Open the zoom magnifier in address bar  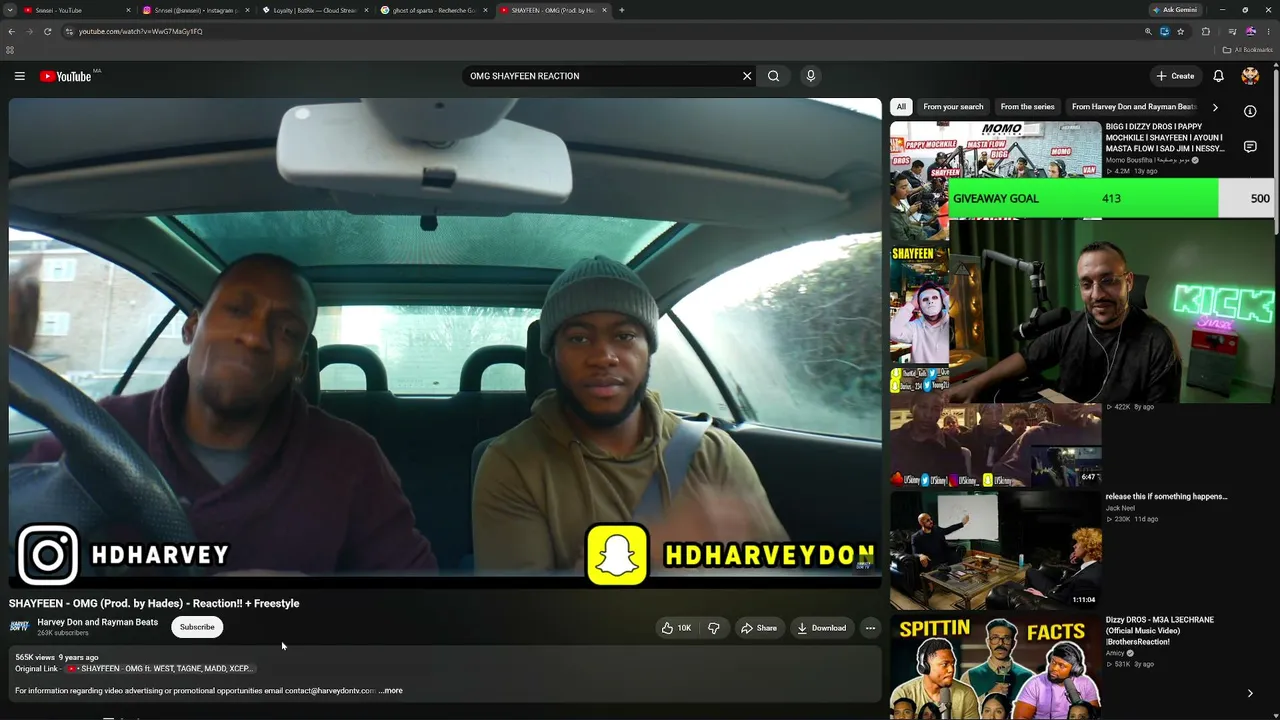(1149, 31)
